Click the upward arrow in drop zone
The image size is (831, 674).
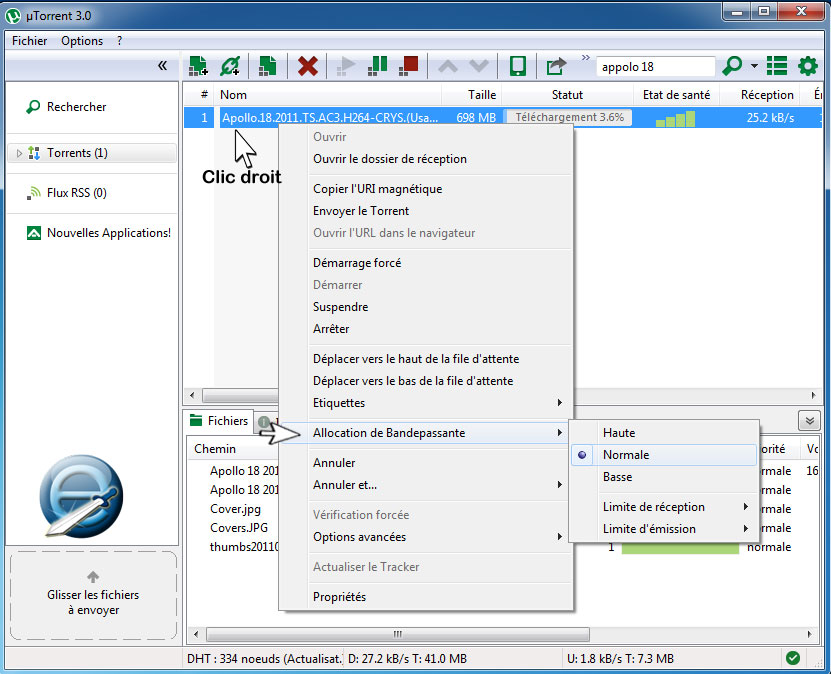[93, 577]
